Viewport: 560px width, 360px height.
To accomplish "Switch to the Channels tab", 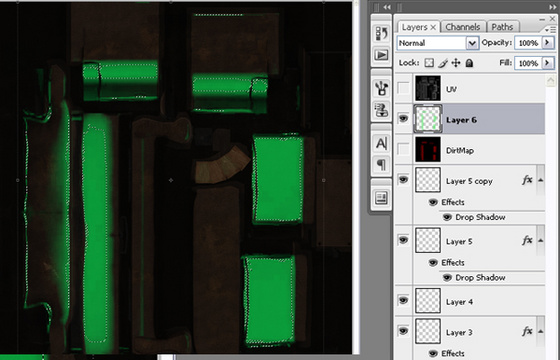I will point(463,27).
